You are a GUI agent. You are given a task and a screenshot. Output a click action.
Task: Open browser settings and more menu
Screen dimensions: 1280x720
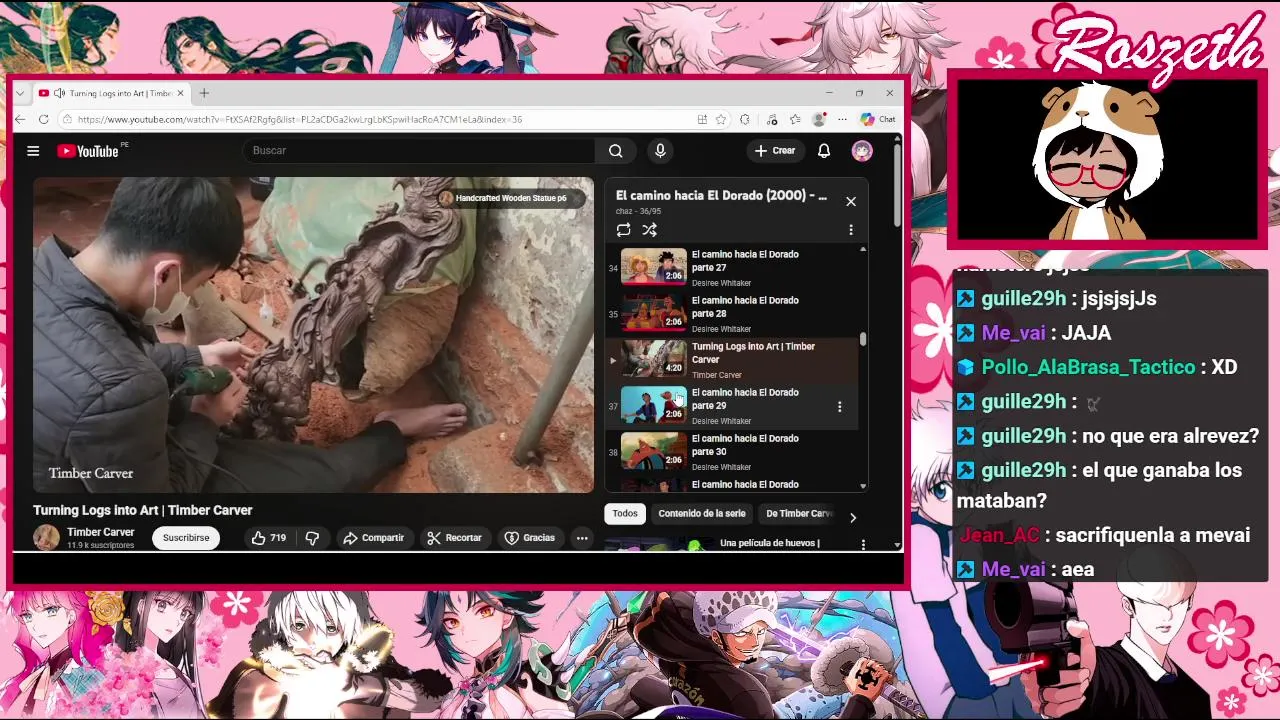[x=842, y=119]
